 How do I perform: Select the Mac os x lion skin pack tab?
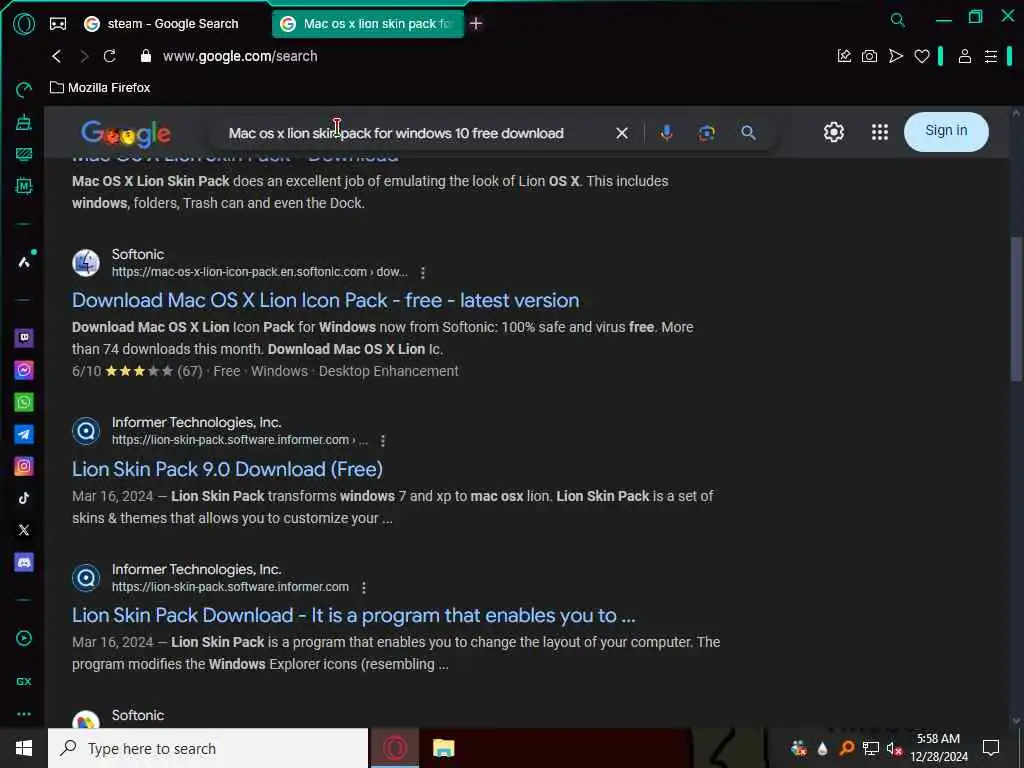point(367,24)
